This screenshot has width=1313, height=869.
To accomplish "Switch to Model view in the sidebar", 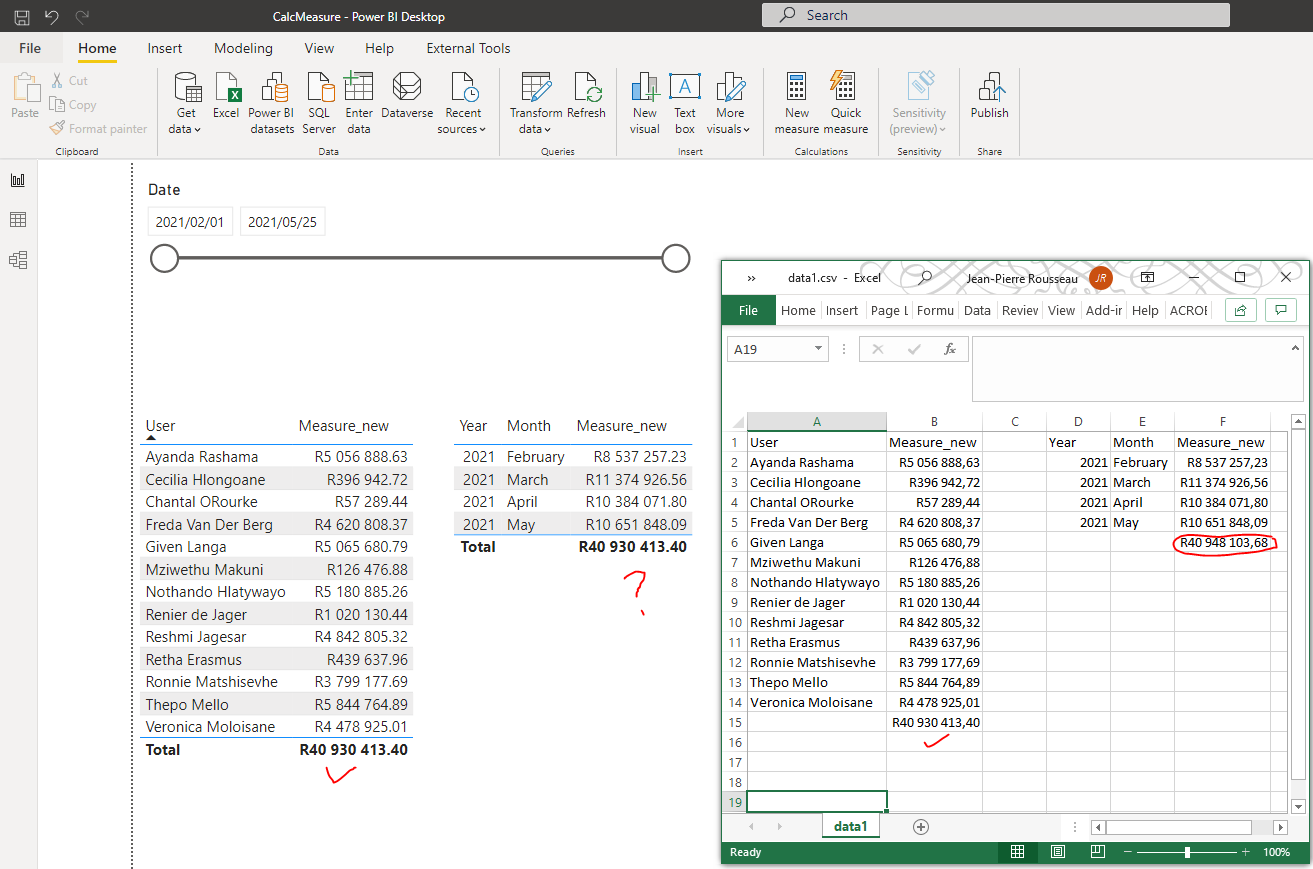I will pos(18,260).
